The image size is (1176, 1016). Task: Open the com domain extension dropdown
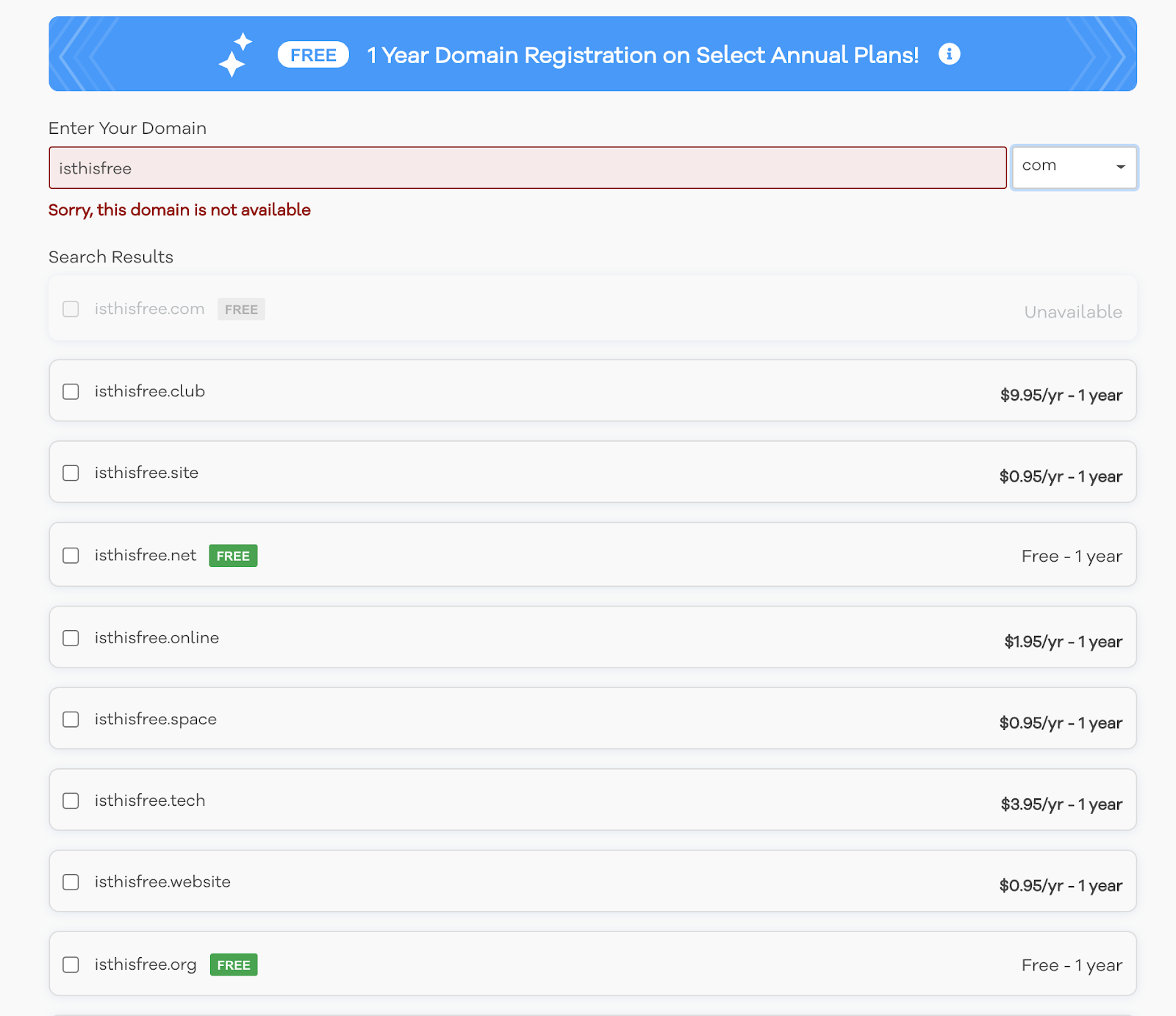[1074, 168]
